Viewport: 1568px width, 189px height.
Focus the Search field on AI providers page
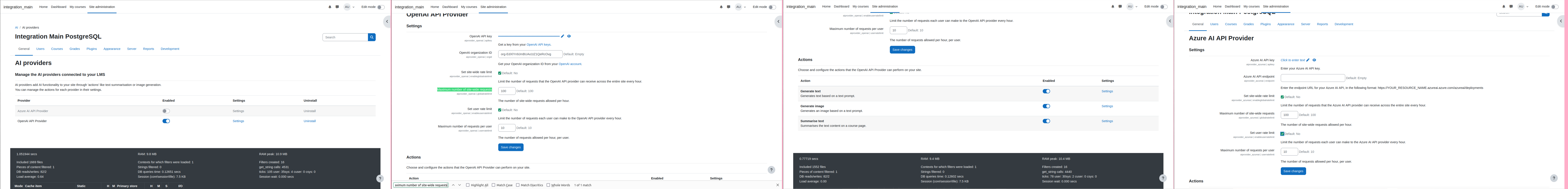(345, 37)
